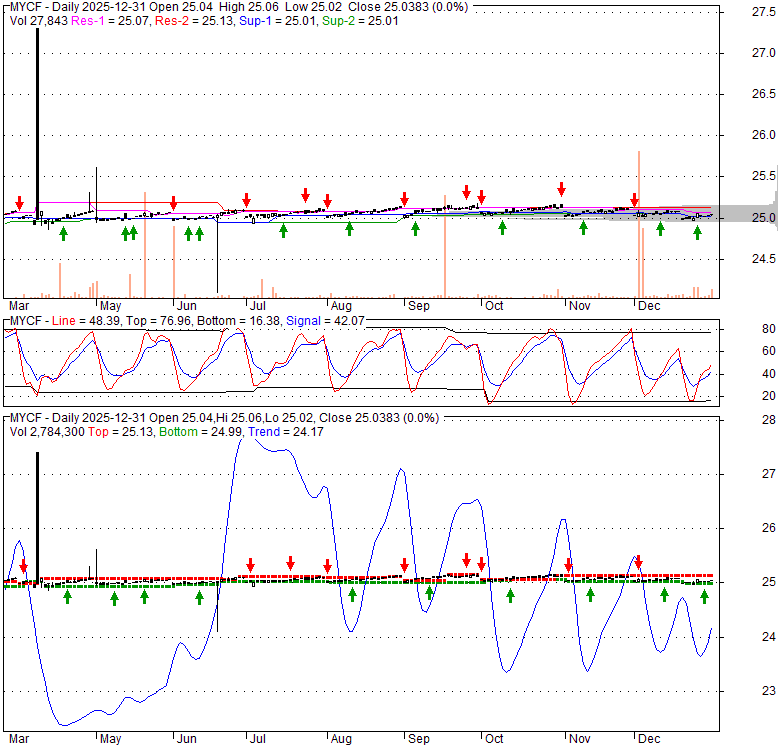
Task: Click the last green arrow in December on bottom chart
Action: point(704,596)
